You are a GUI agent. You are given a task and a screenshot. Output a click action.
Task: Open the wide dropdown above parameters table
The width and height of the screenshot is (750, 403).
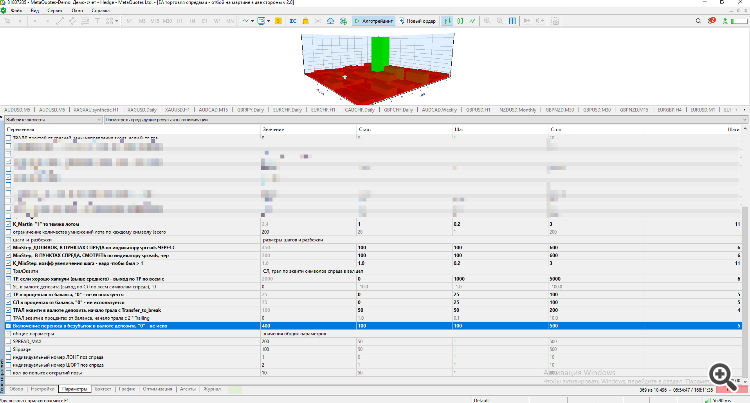pos(426,120)
